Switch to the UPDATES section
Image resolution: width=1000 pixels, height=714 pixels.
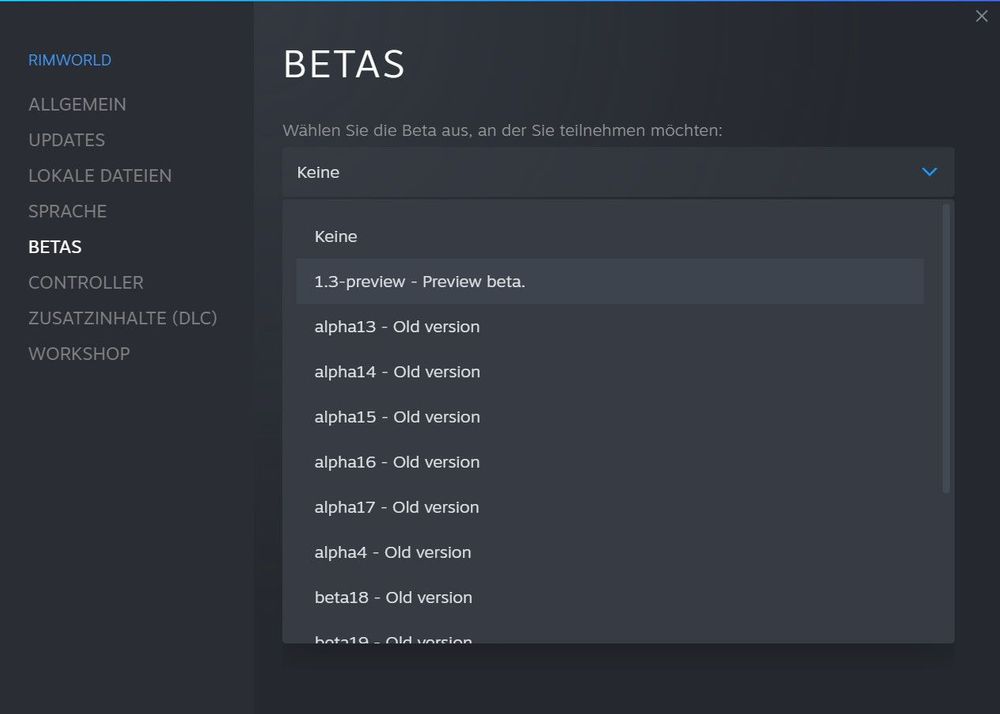[66, 140]
